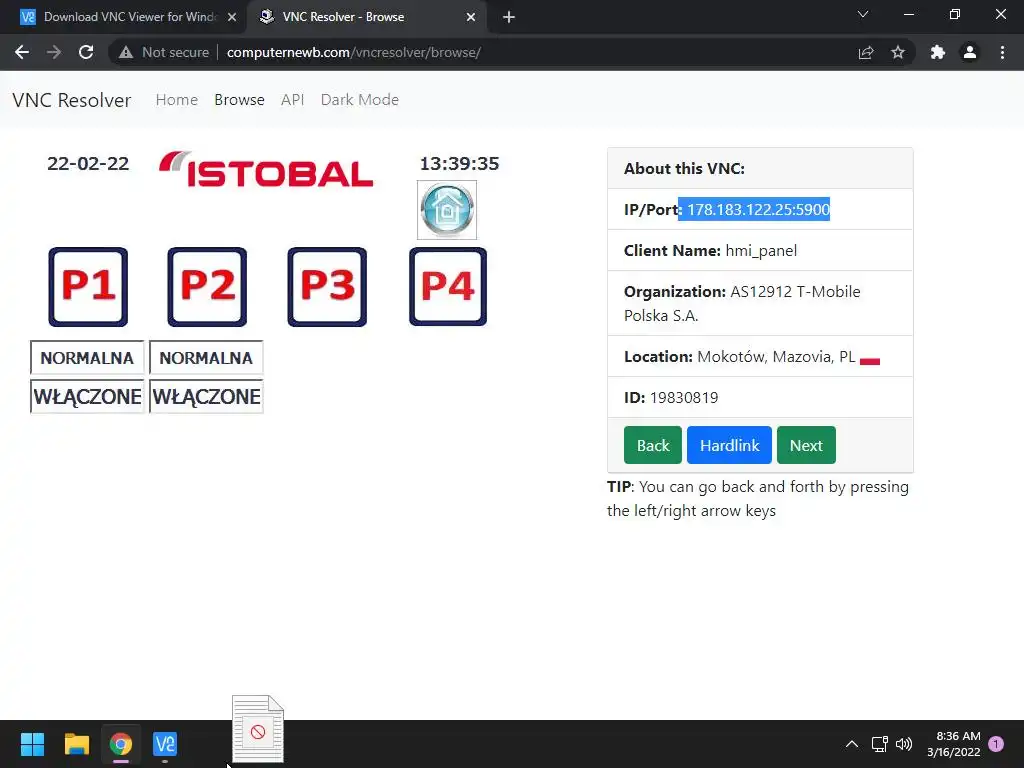
Task: Click the time 13:39:35
Action: coord(459,163)
